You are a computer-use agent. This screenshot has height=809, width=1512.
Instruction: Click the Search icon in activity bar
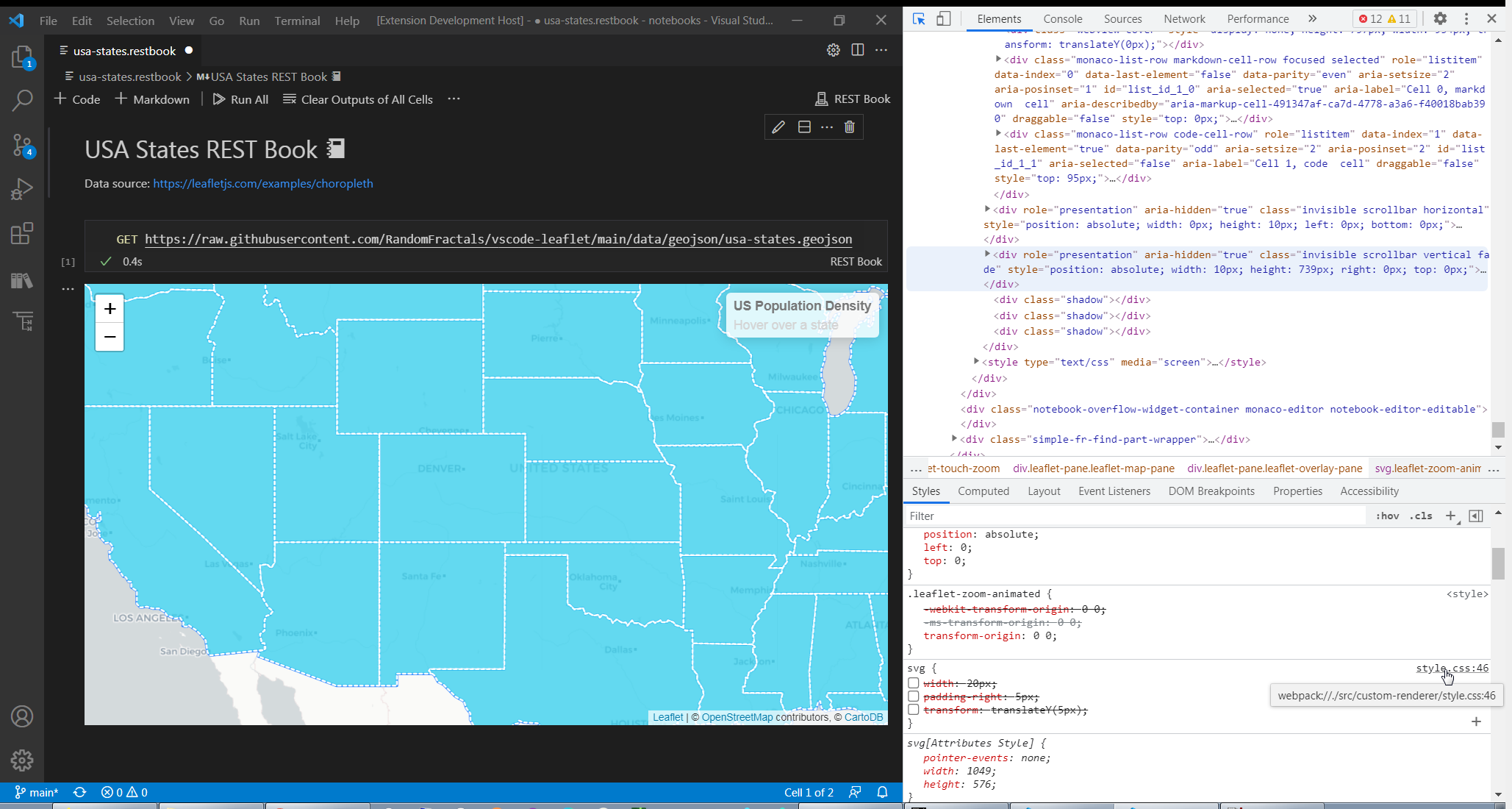(23, 101)
